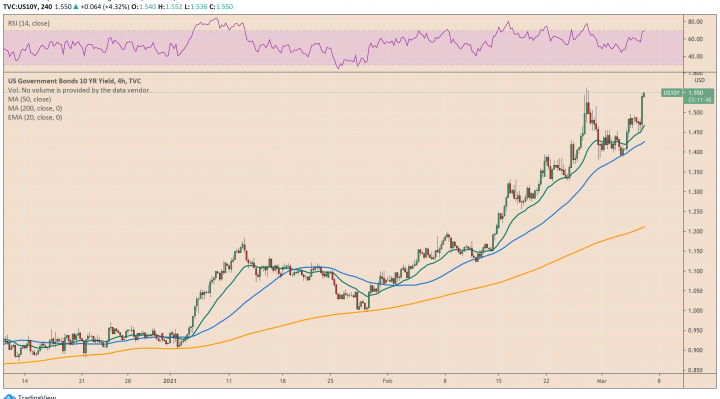Click the Mar date label on time axis

602,381
